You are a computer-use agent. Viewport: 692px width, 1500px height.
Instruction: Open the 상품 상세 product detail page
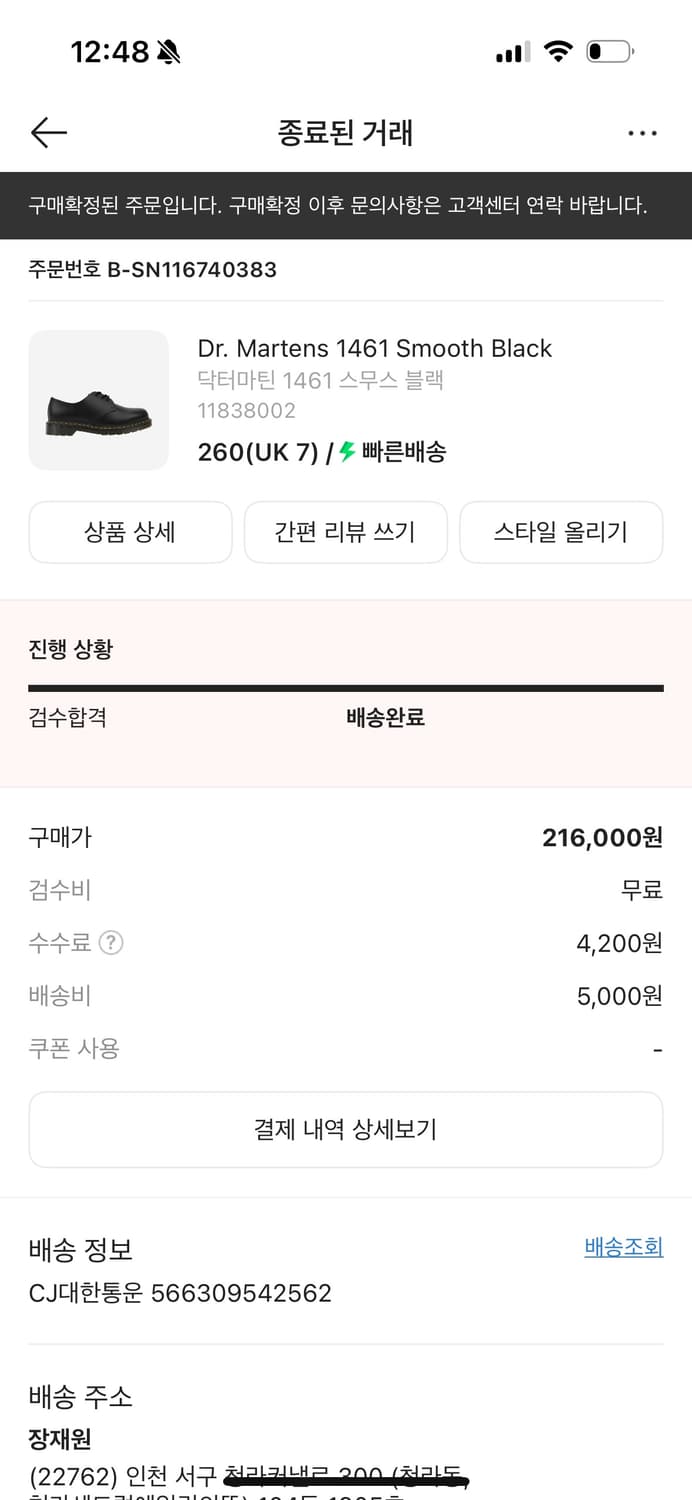(130, 532)
